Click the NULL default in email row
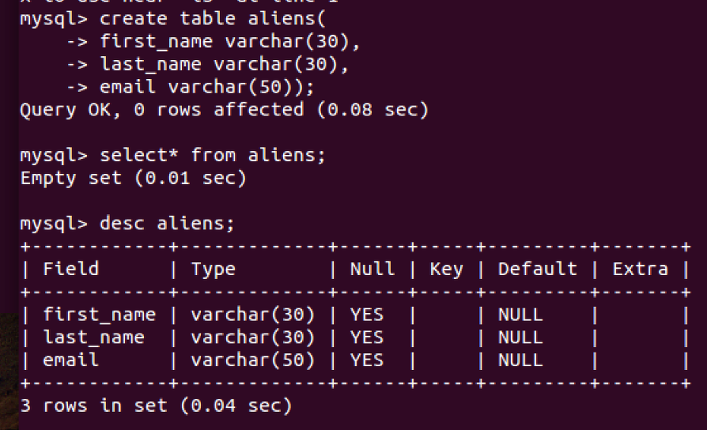707x430 pixels. [520, 360]
